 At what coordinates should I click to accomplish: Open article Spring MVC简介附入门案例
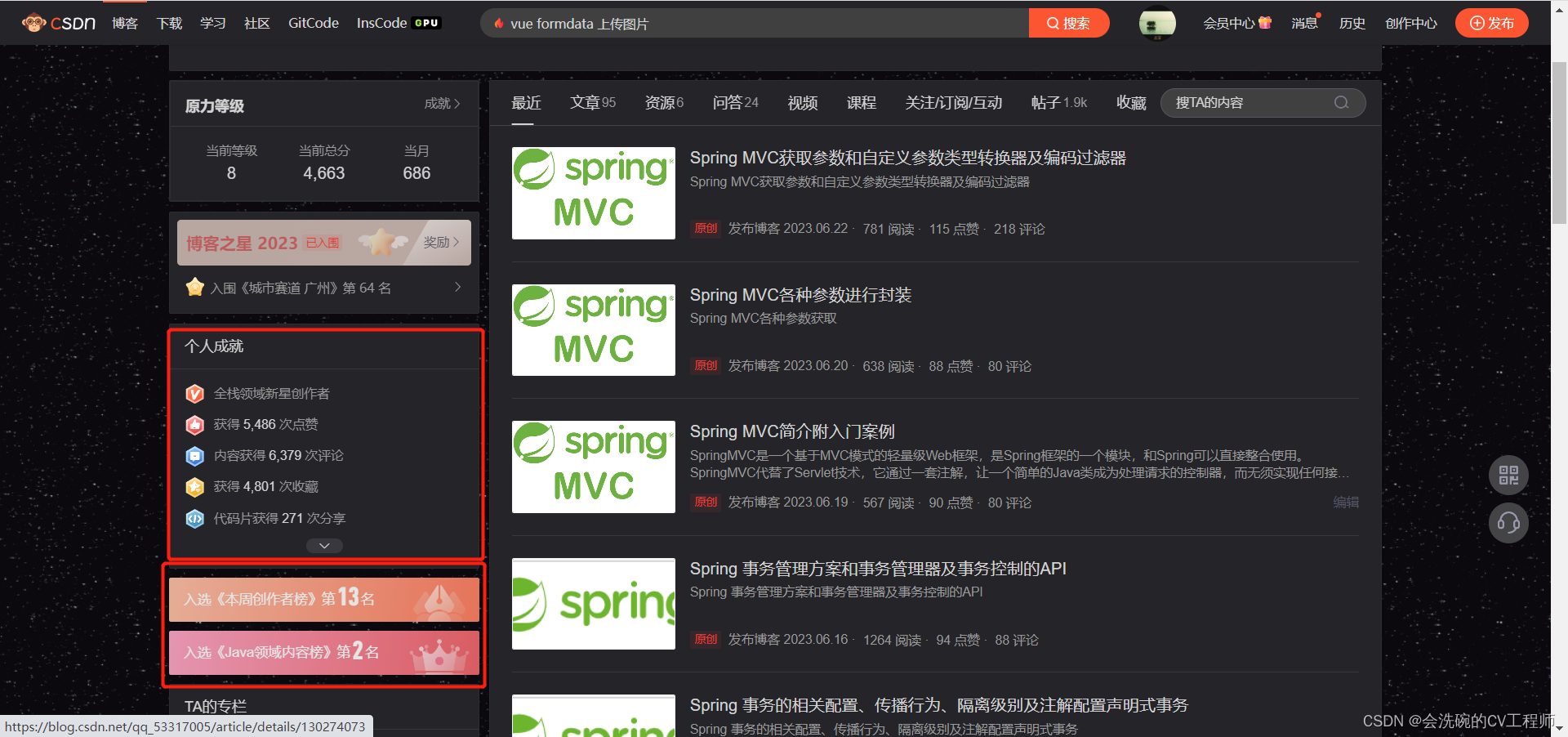792,431
